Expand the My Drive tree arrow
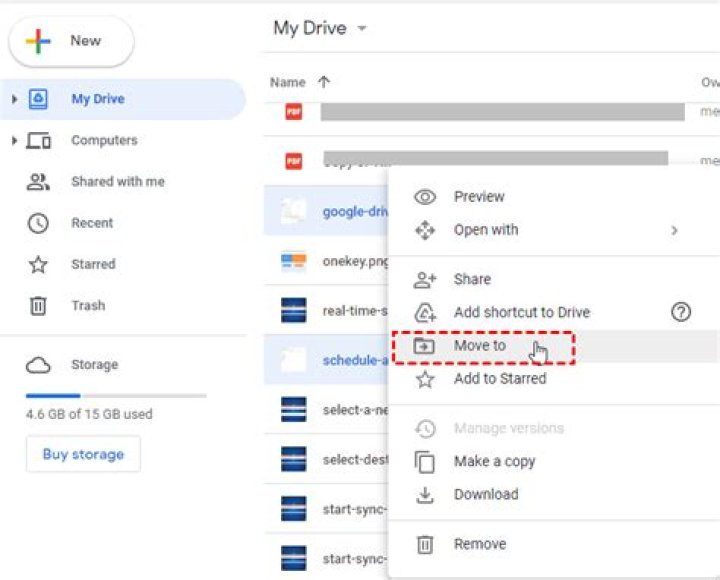 [14, 99]
